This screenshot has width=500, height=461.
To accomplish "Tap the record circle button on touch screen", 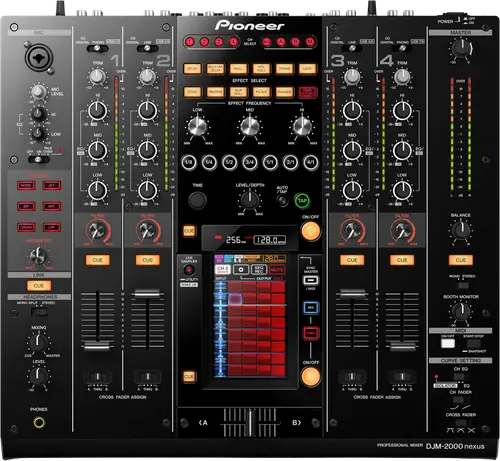I will (241, 269).
